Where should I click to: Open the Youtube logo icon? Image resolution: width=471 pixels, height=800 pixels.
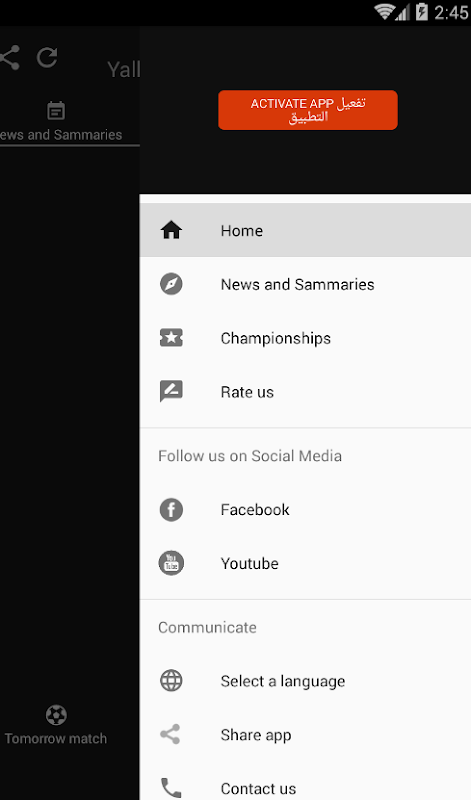tap(171, 563)
